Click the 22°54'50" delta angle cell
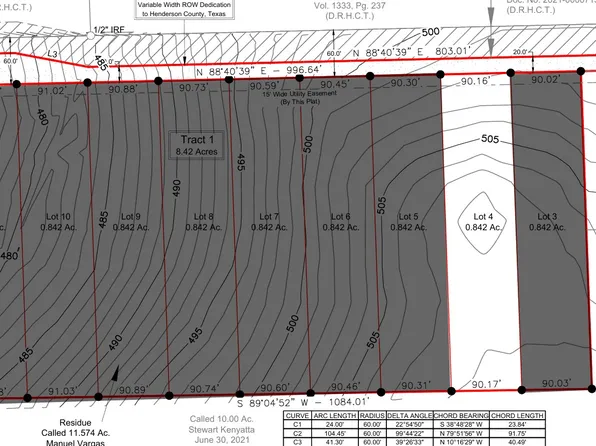This screenshot has height=446, width=596. (409, 424)
